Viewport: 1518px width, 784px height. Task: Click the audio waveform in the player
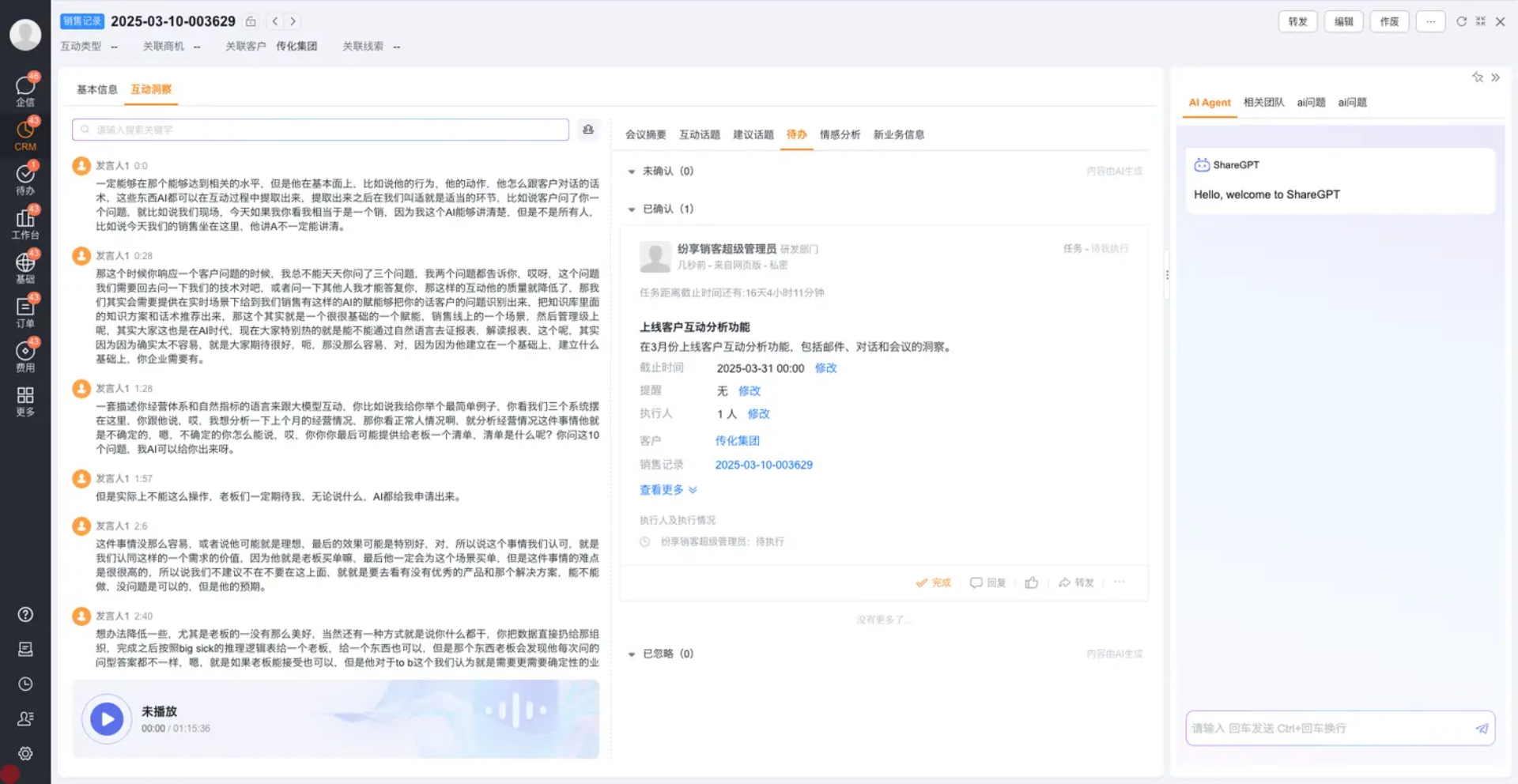[514, 710]
